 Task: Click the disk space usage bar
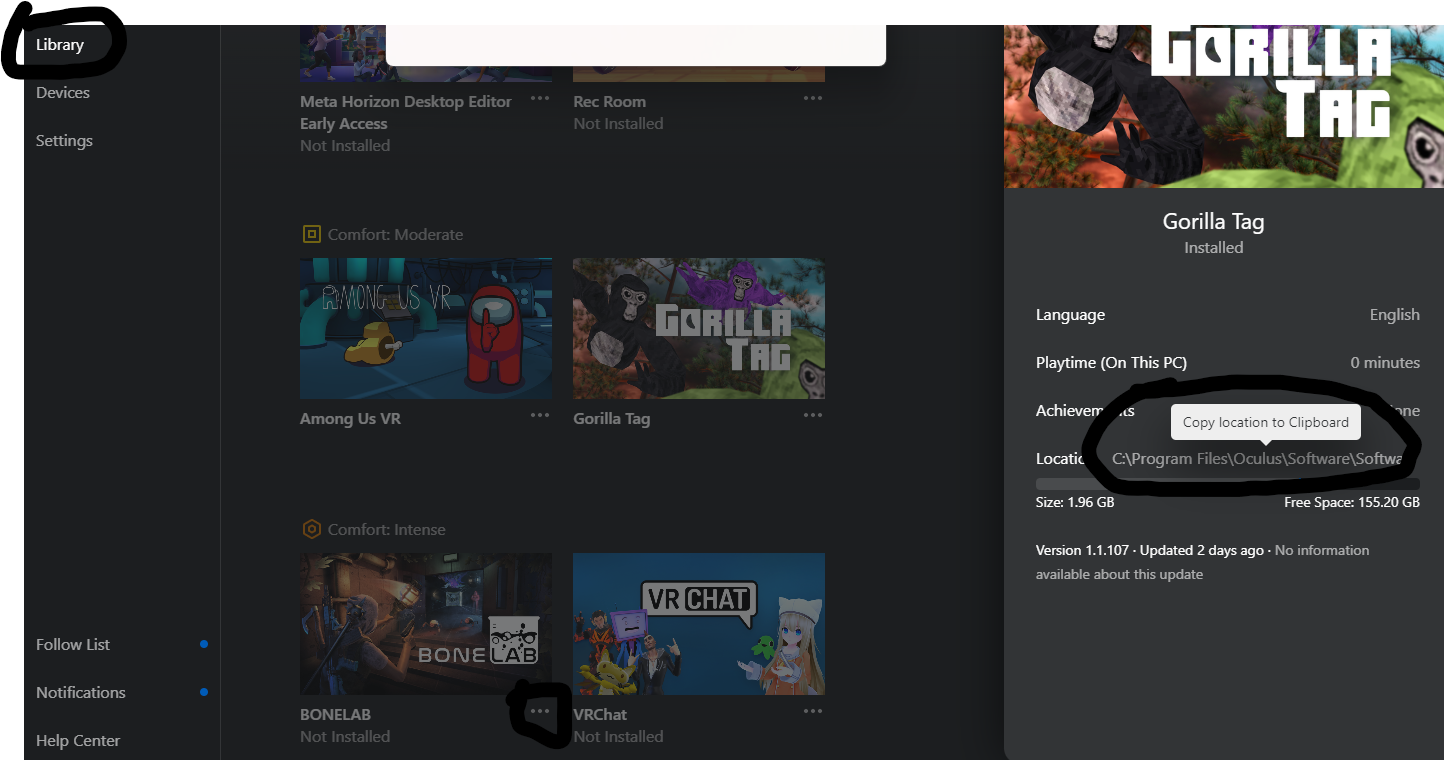click(x=1227, y=484)
